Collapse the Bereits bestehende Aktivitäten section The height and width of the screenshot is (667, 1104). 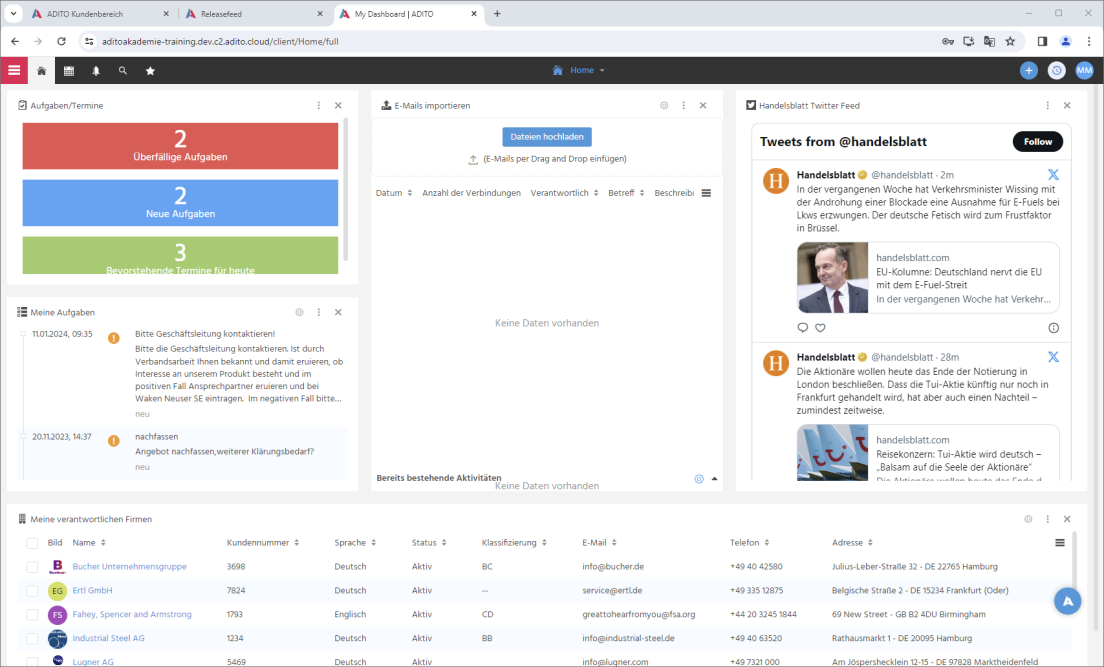714,478
